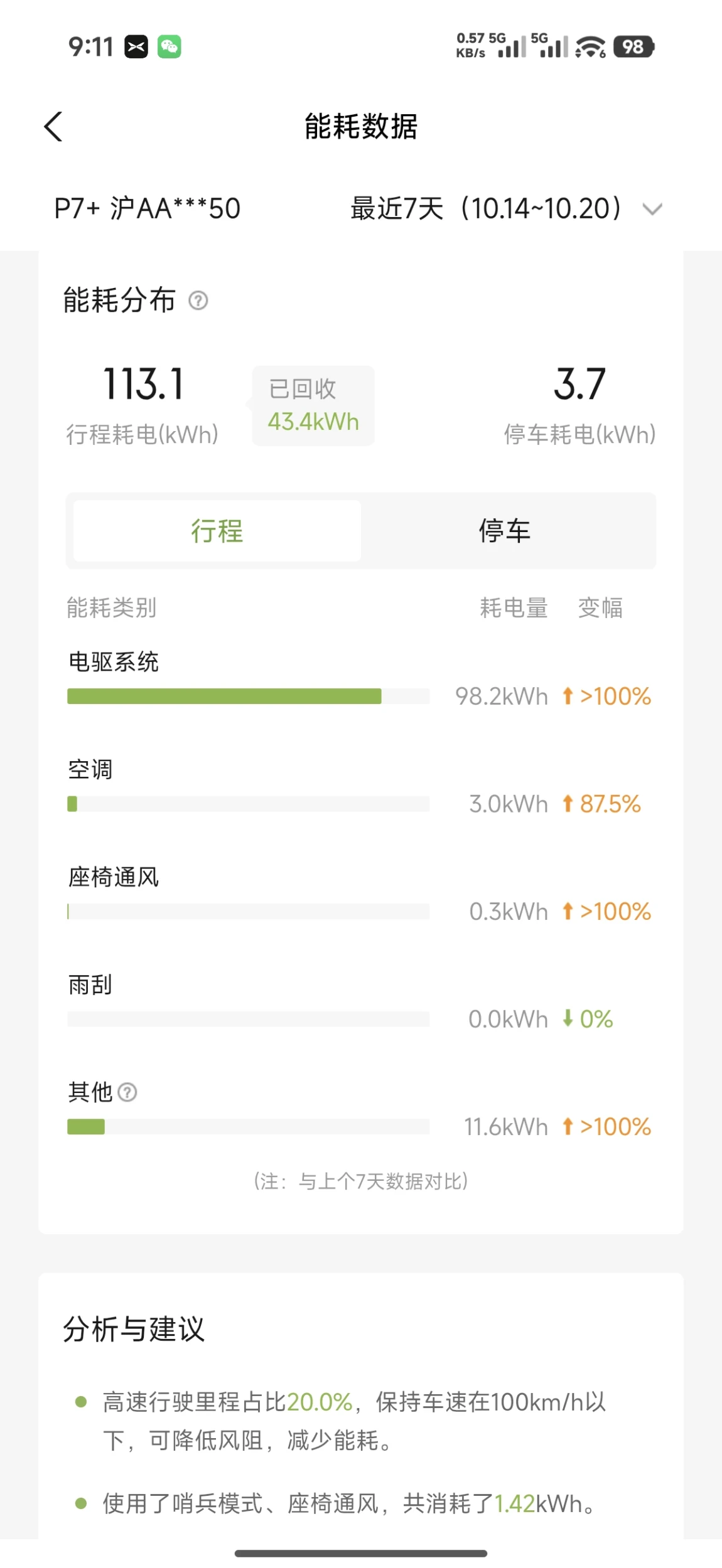Tap the battery level indicator
This screenshot has height=1568, width=722.
[633, 47]
